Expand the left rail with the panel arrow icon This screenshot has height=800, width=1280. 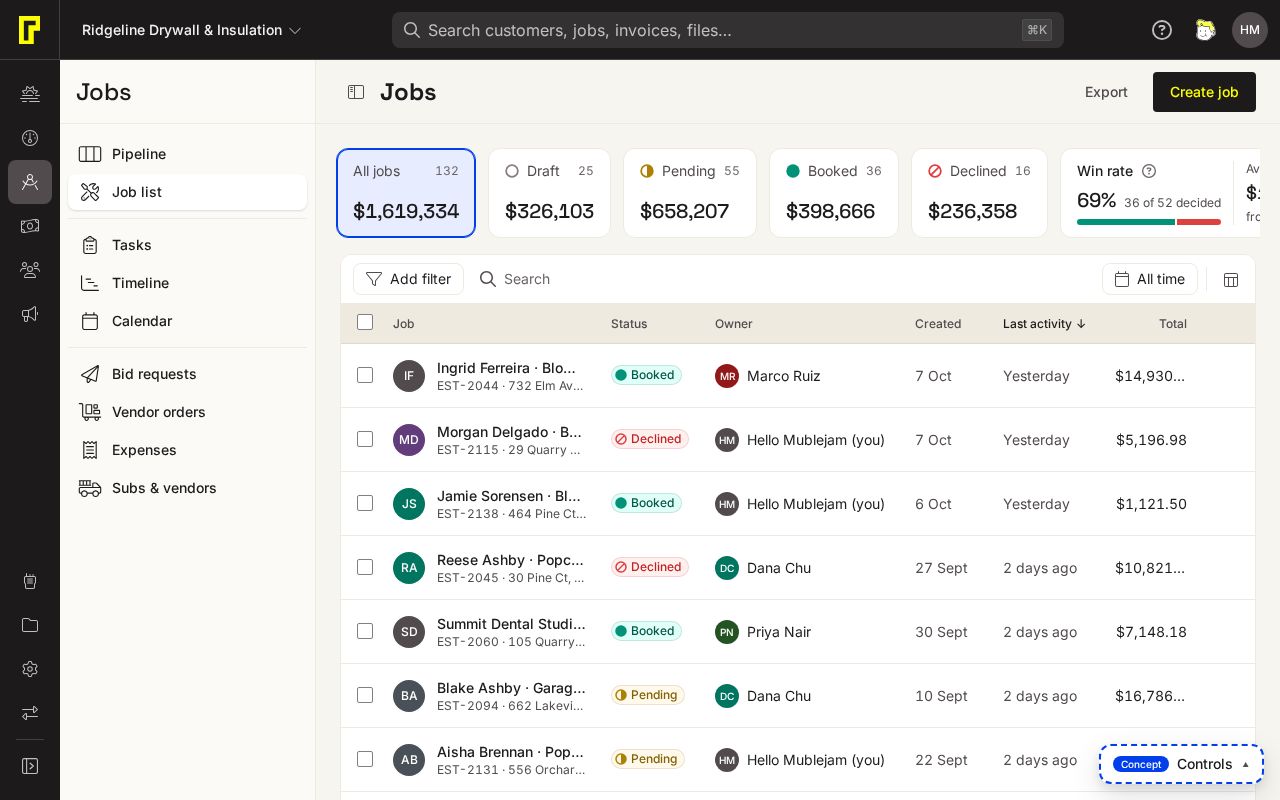(x=30, y=766)
